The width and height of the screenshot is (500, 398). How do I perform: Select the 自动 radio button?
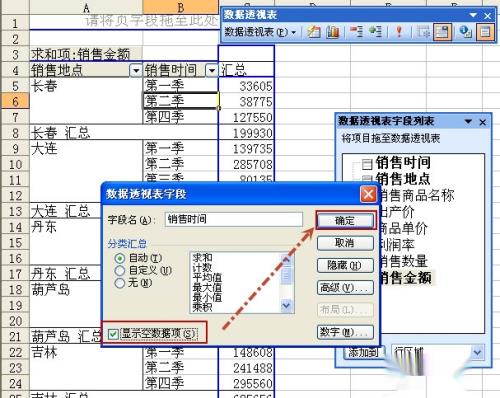[x=119, y=258]
